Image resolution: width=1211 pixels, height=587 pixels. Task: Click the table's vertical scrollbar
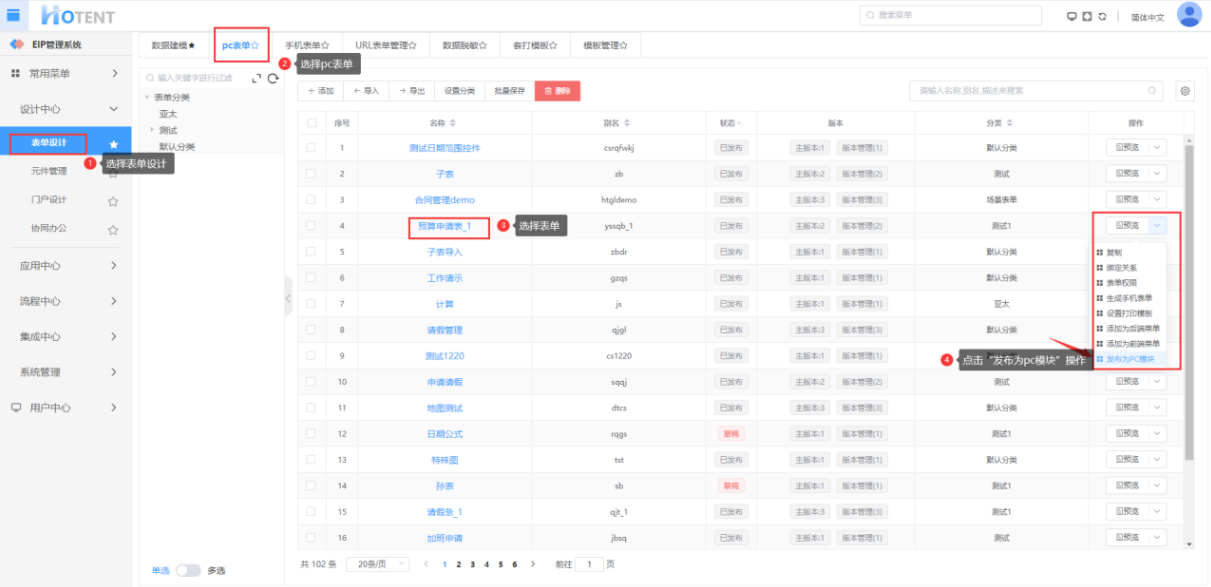click(x=1189, y=300)
